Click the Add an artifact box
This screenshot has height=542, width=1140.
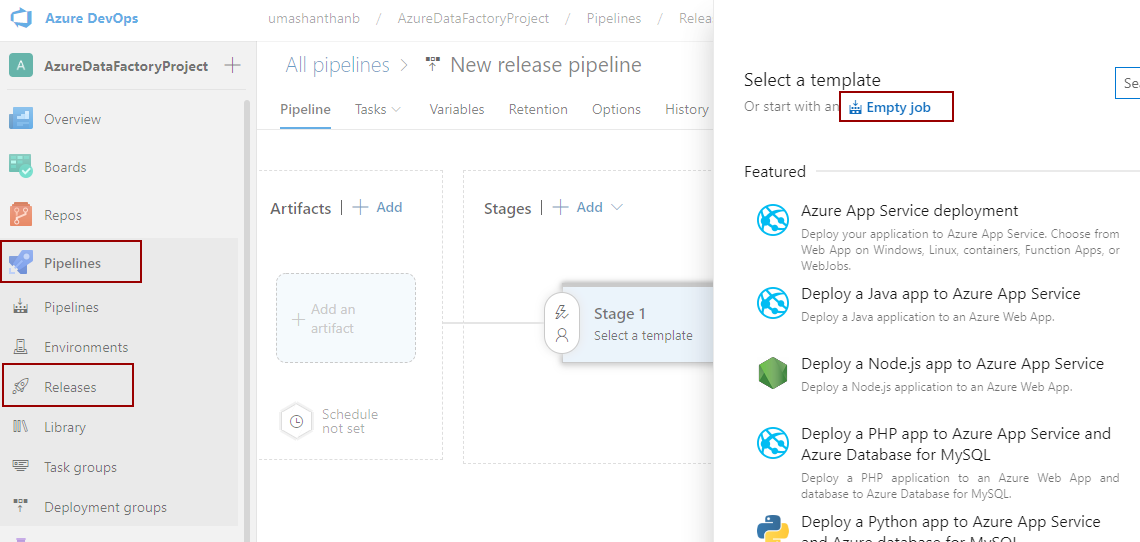tap(346, 318)
